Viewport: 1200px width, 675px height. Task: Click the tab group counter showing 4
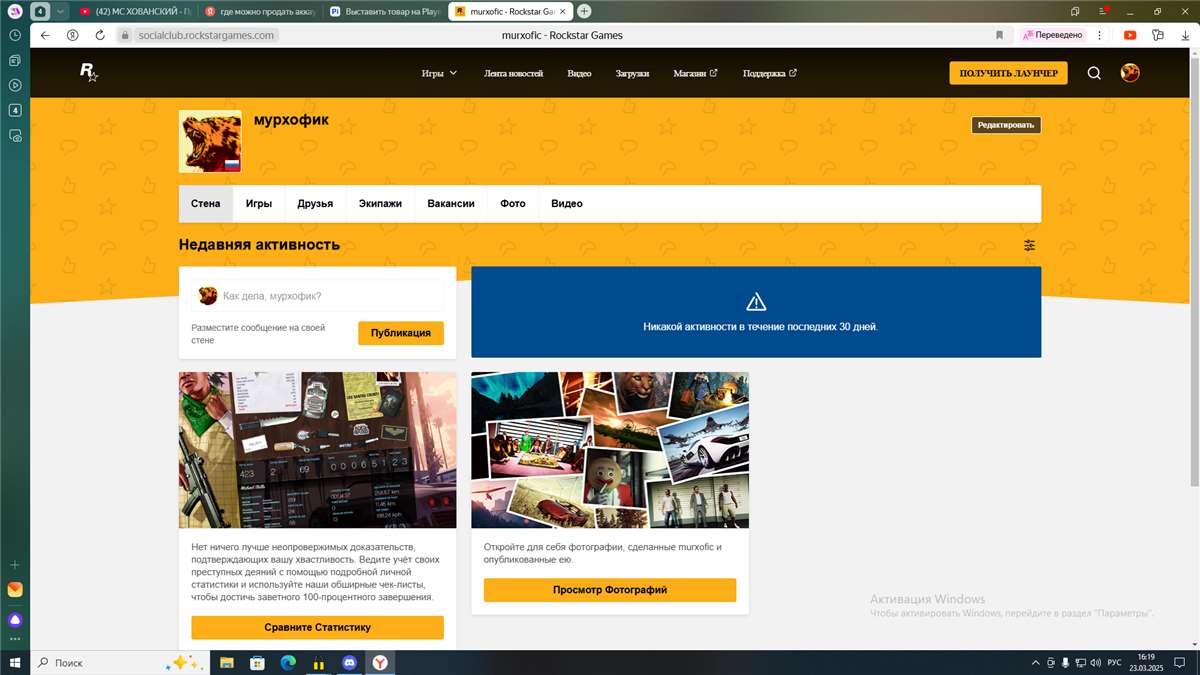click(x=40, y=11)
